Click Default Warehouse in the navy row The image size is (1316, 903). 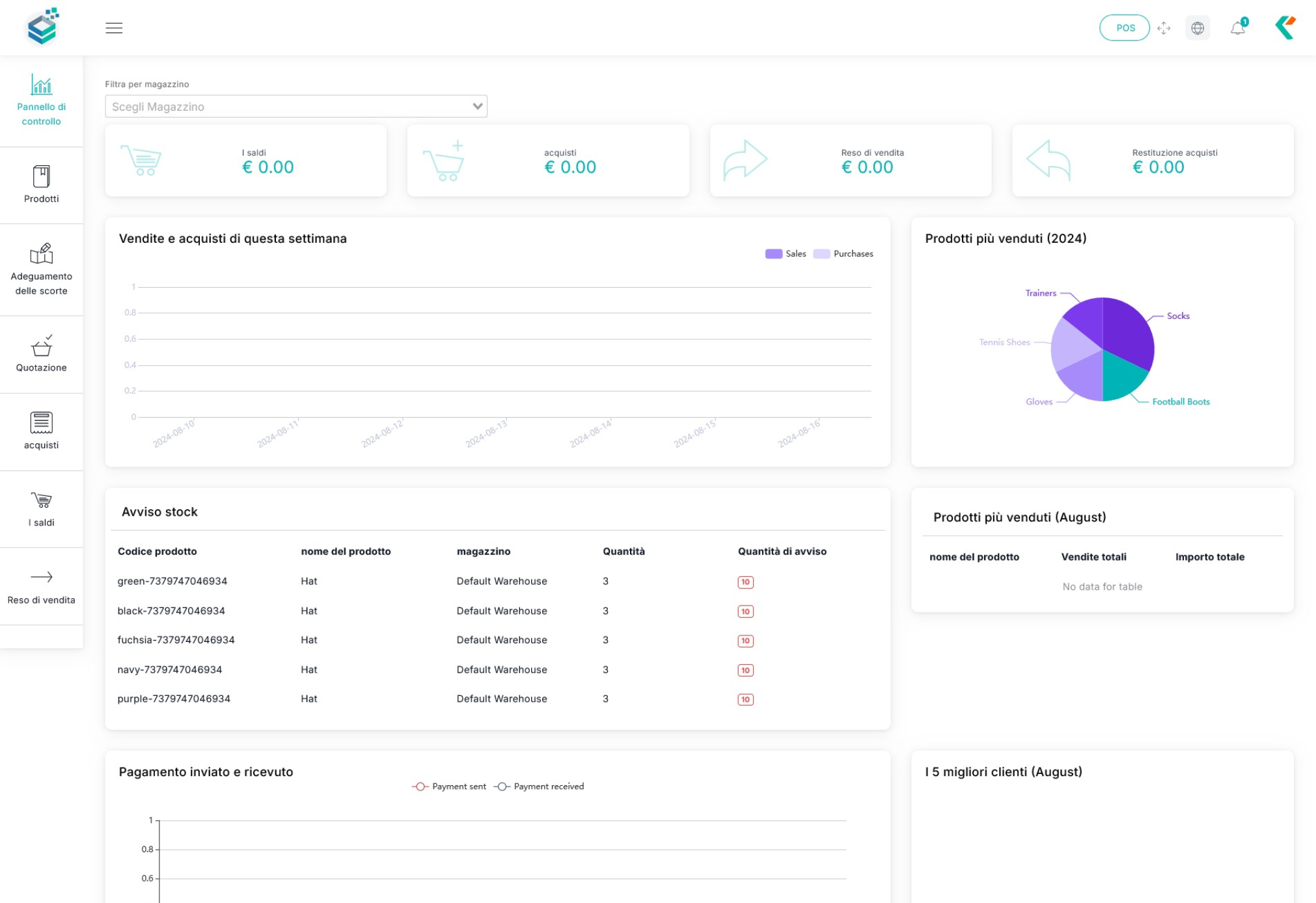pyautogui.click(x=502, y=669)
